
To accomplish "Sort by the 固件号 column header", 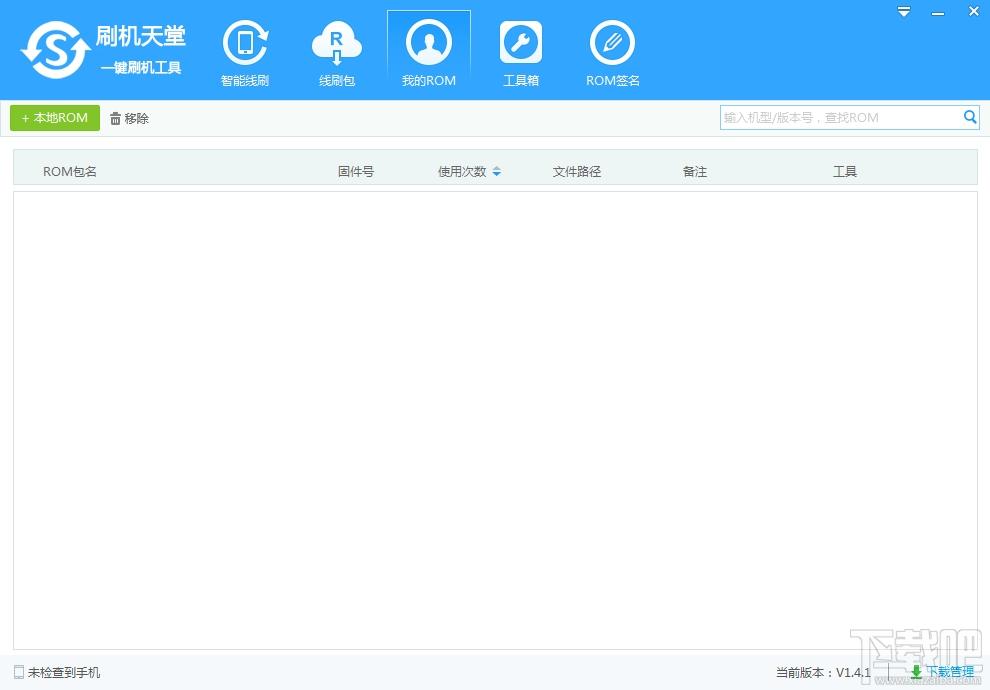I will pyautogui.click(x=356, y=172).
